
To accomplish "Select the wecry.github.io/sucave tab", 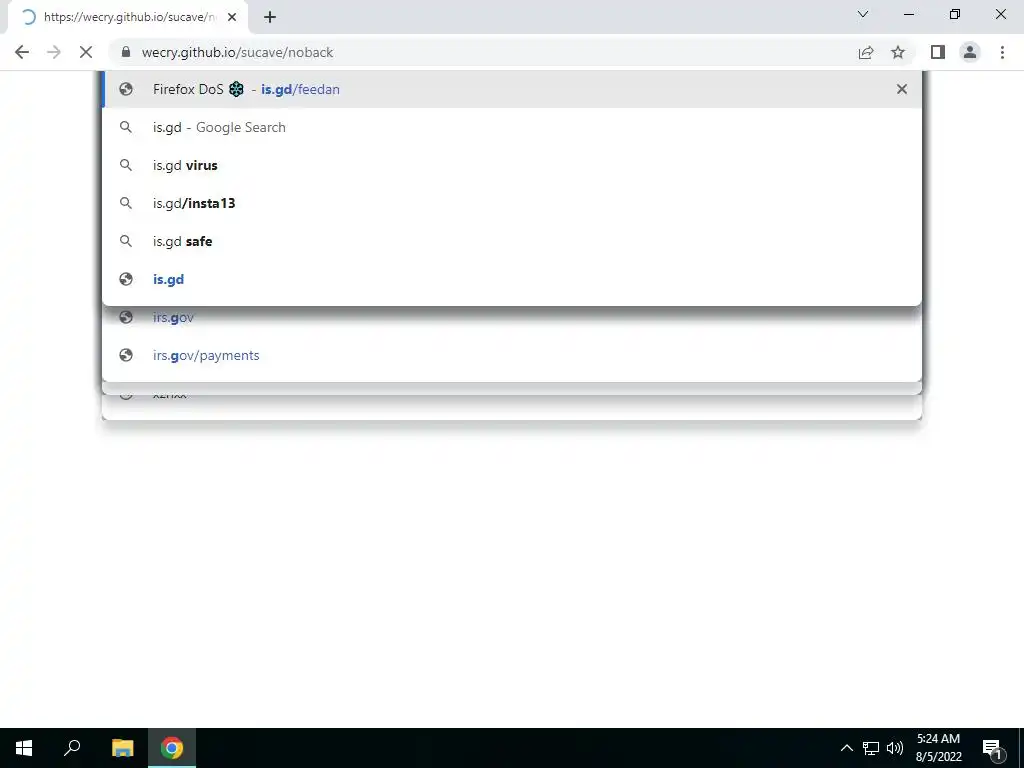I will 127,17.
